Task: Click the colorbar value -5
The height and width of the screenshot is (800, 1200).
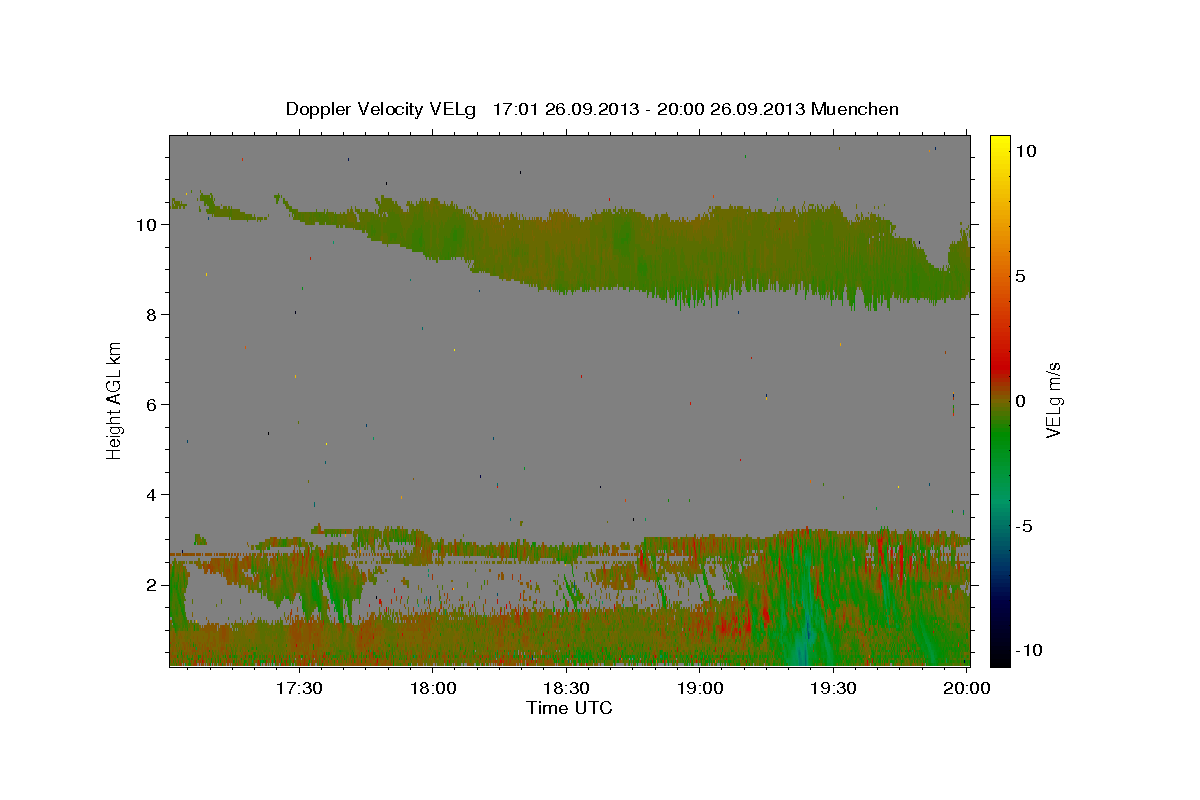Action: pyautogui.click(x=1024, y=527)
